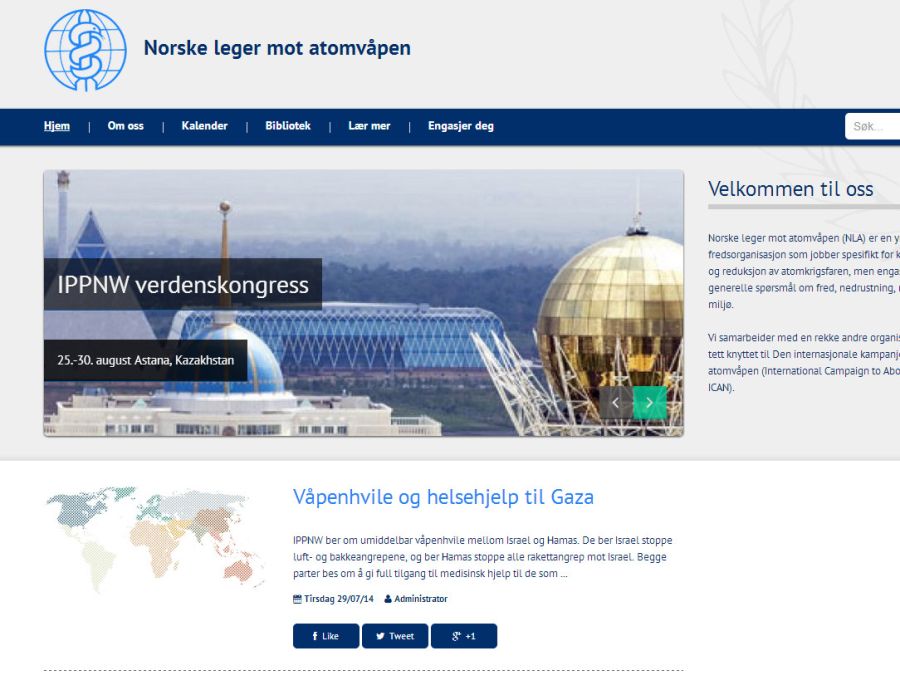Open the Lær mer navigation entry
The image size is (900, 685).
tap(369, 126)
